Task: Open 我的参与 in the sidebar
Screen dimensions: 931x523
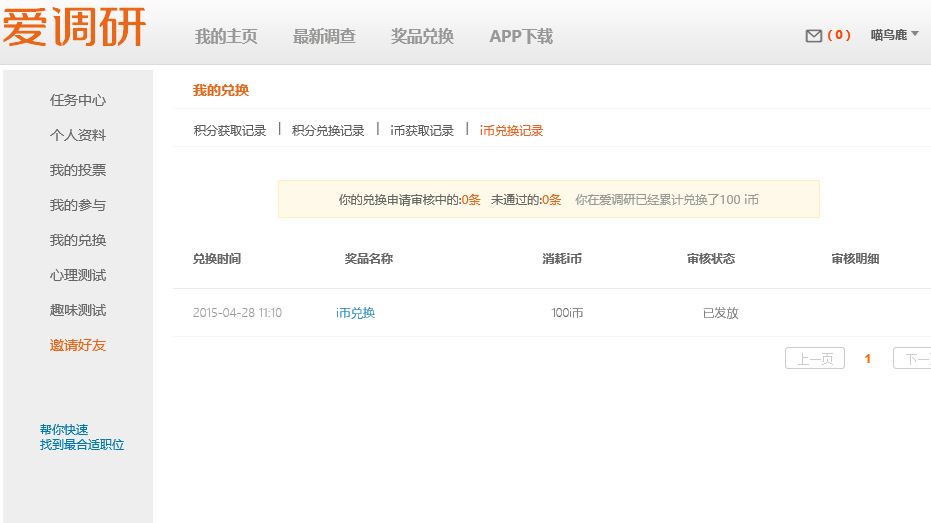Action: 78,205
